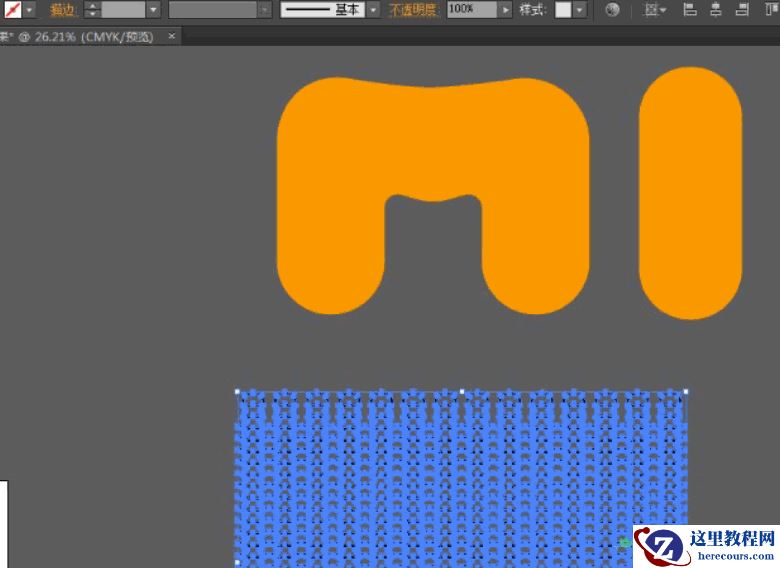Click the top-center bounding box handle

click(462, 391)
